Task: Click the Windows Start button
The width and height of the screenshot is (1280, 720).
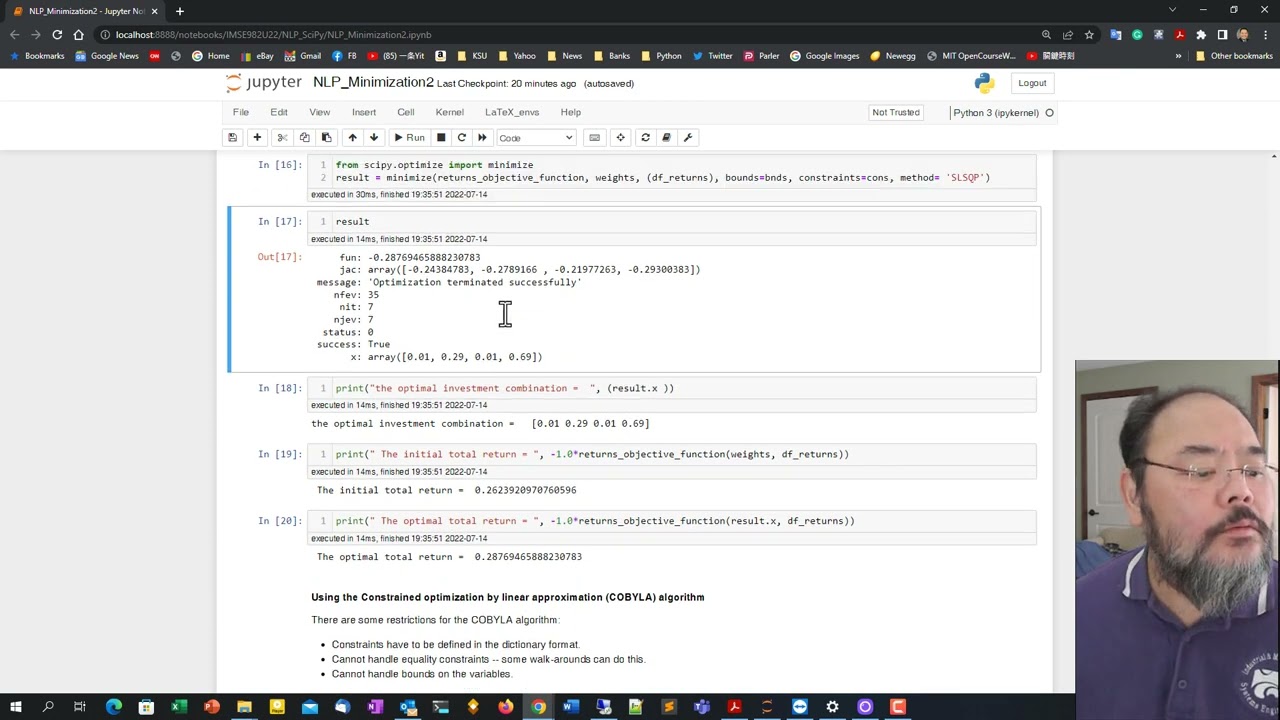Action: click(x=15, y=707)
